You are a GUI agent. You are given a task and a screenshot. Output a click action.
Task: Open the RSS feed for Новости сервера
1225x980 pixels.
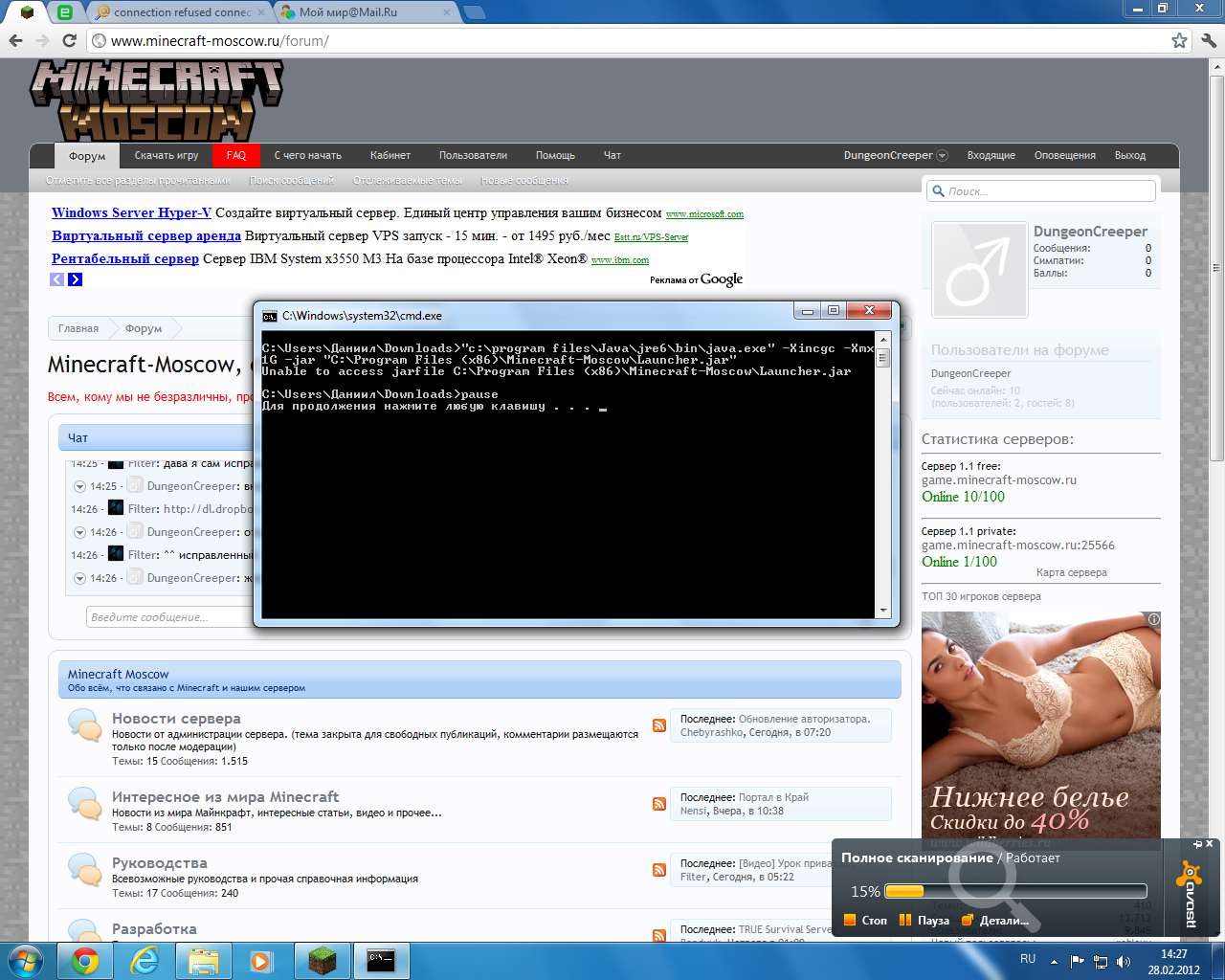[x=659, y=725]
